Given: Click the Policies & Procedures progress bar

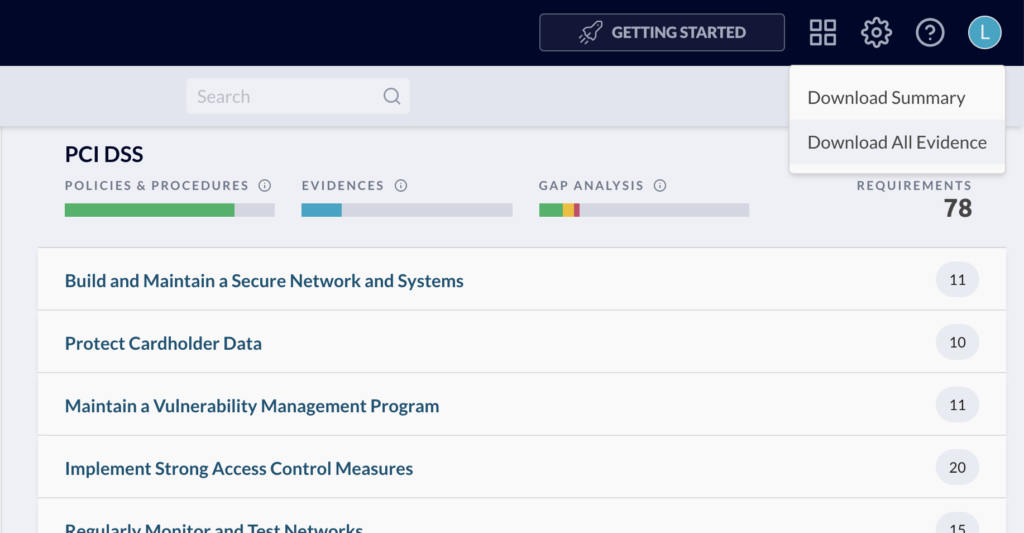Looking at the screenshot, I should [x=169, y=210].
